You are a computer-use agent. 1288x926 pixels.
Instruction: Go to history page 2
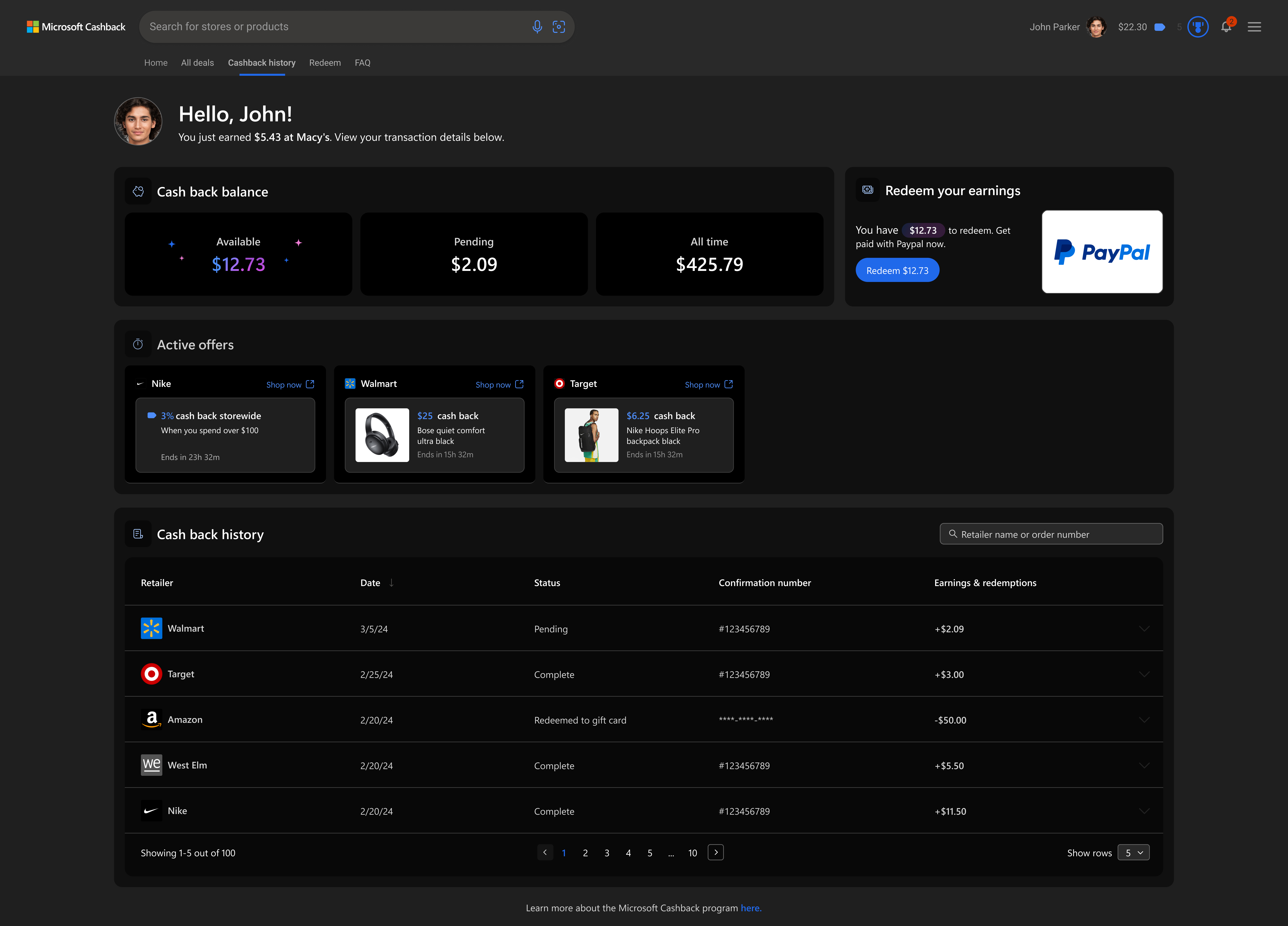point(585,853)
